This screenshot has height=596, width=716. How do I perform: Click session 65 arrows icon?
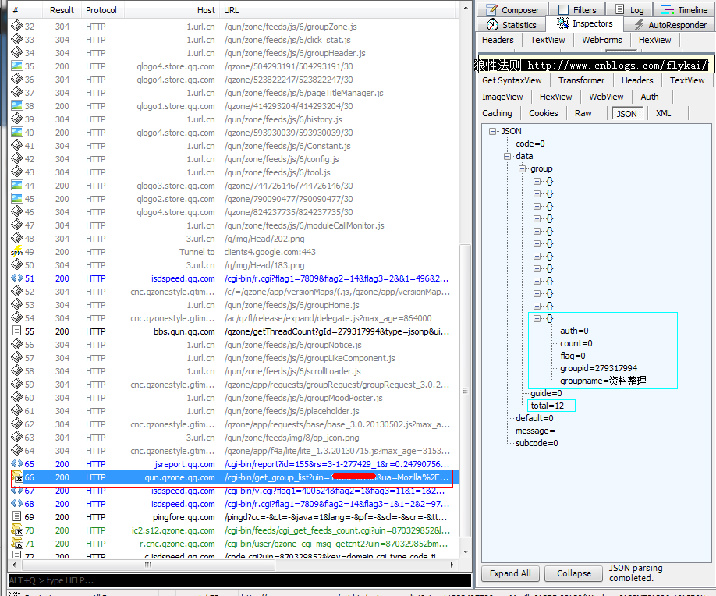tap(17, 463)
